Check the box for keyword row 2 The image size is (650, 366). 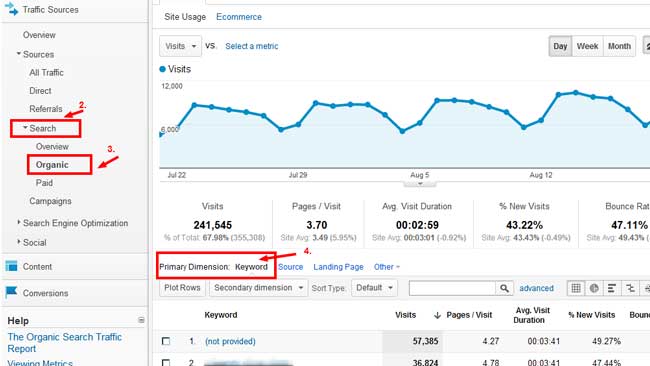(166, 363)
